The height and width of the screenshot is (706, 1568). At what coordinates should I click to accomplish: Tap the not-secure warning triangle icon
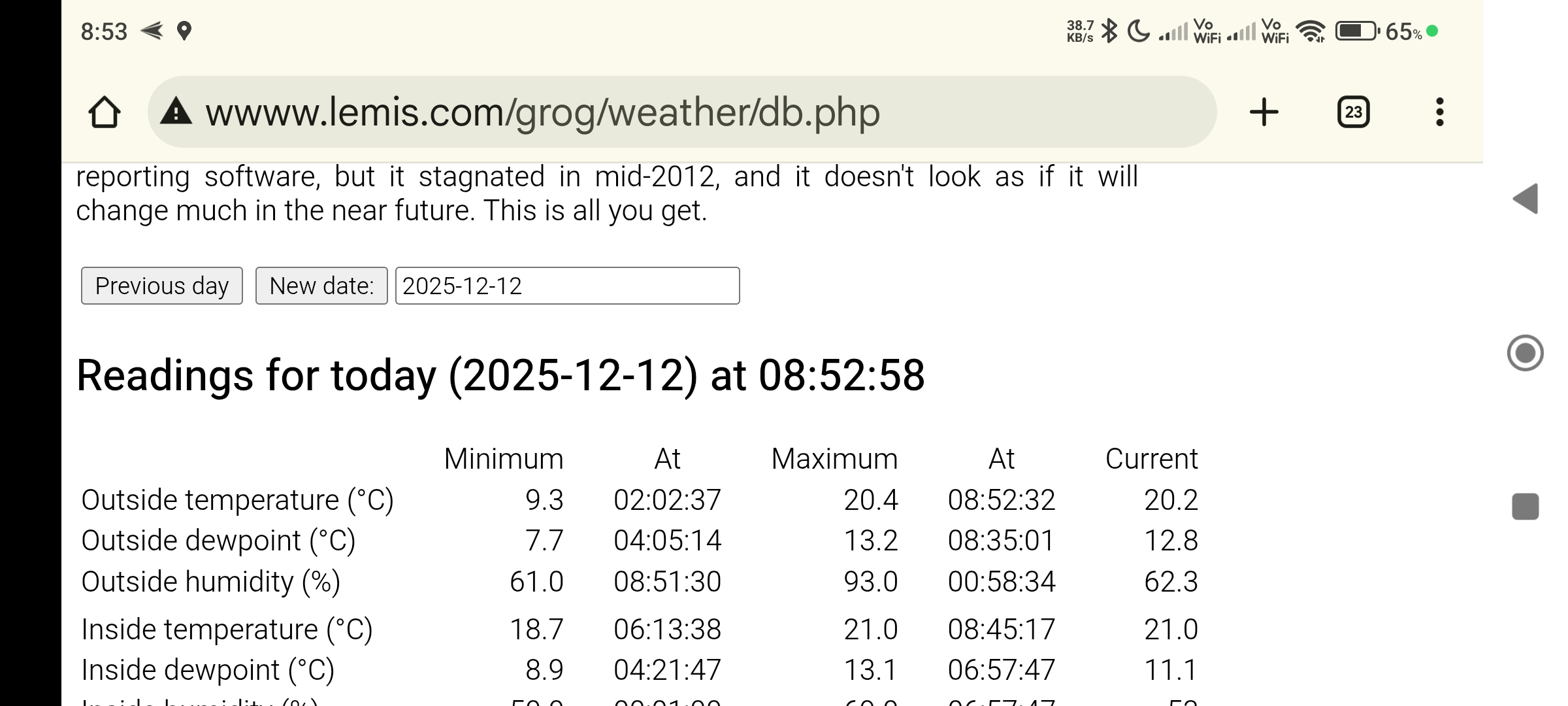[176, 111]
